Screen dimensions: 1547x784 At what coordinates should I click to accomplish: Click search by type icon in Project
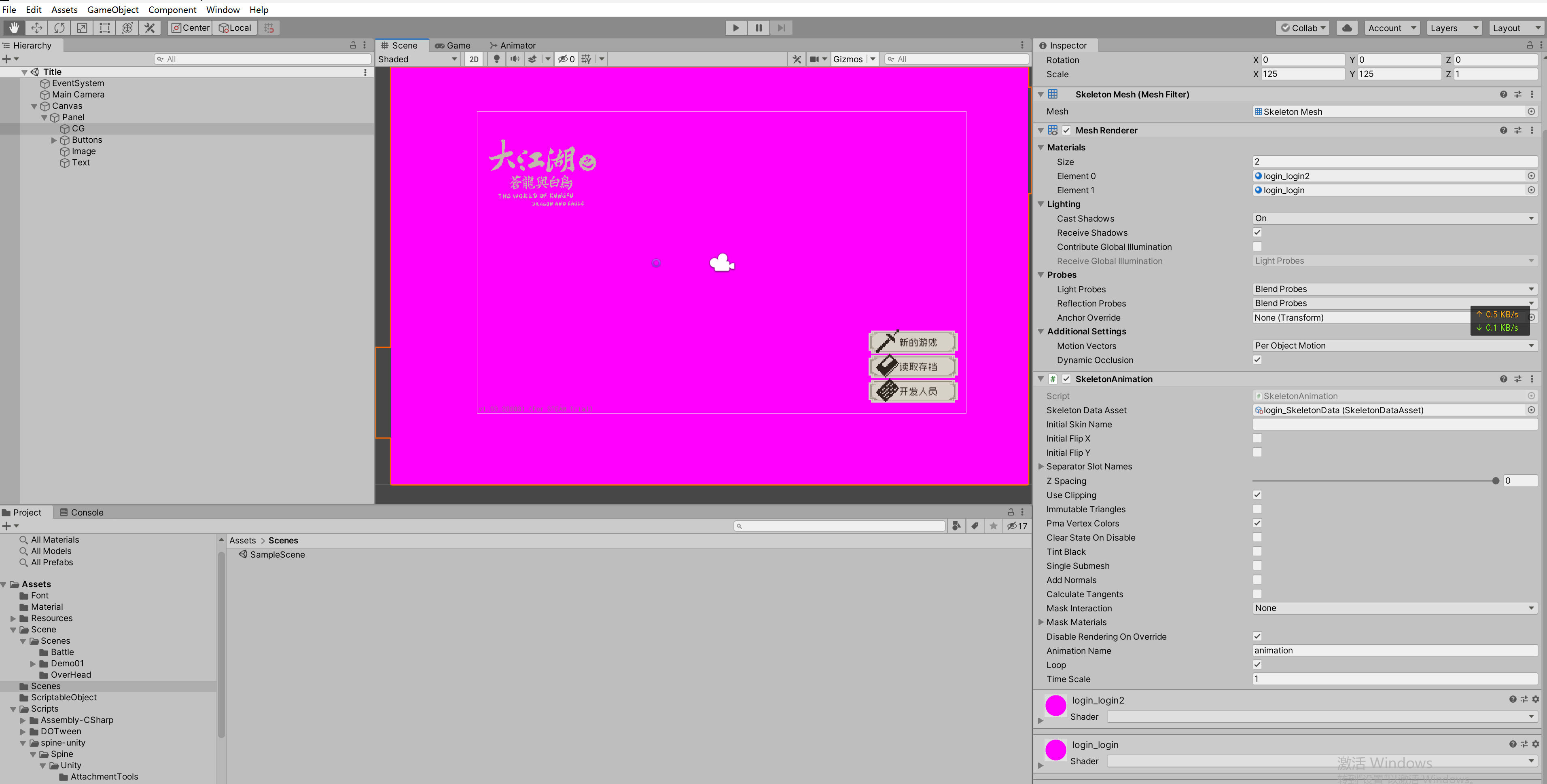[x=956, y=526]
